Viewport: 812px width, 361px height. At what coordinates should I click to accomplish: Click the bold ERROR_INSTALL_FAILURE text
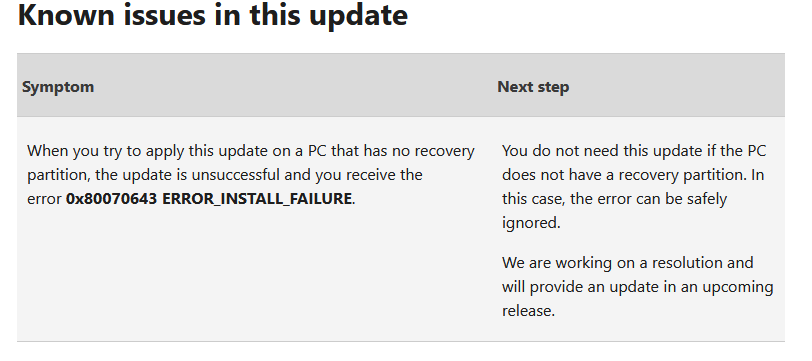257,198
